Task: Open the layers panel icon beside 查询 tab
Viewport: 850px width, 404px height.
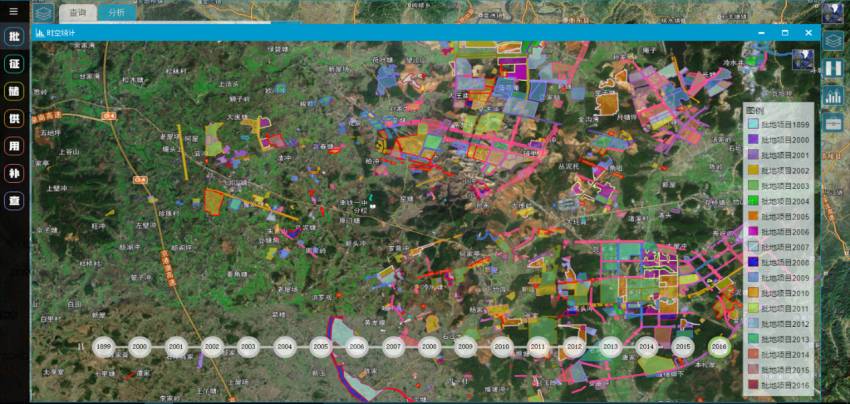Action: [x=44, y=12]
